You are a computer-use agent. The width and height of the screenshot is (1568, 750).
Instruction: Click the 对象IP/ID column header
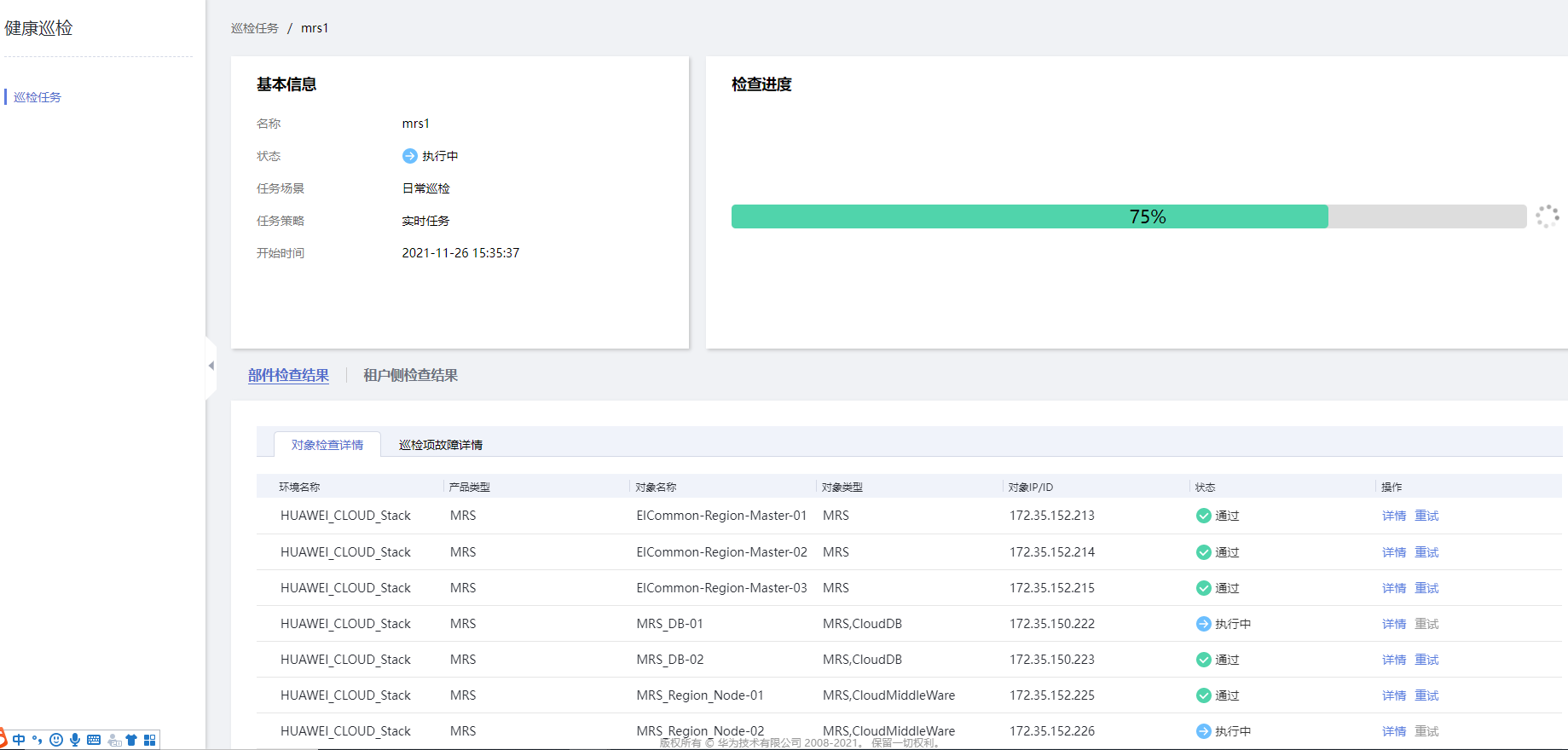[x=1031, y=487]
